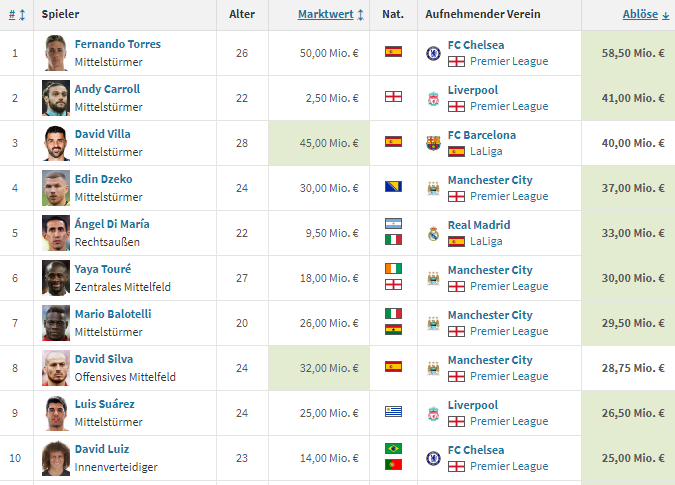Open the Manchester City link in David Silva's row
Image resolution: width=675 pixels, height=485 pixels.
[x=490, y=360]
